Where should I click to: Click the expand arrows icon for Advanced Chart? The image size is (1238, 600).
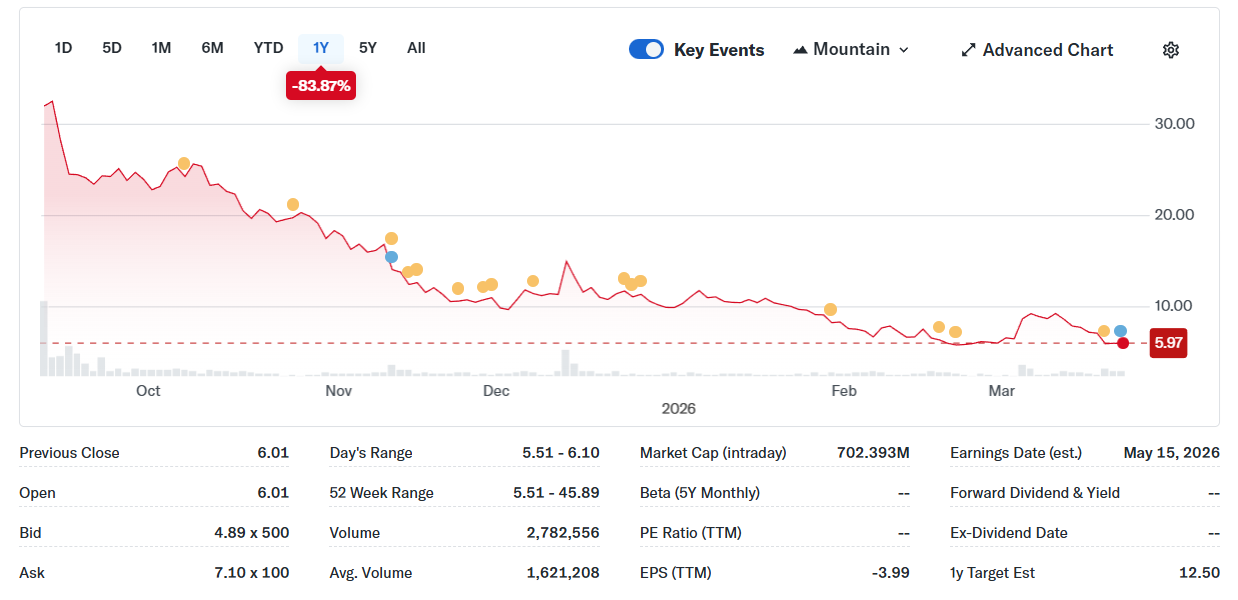pyautogui.click(x=968, y=50)
